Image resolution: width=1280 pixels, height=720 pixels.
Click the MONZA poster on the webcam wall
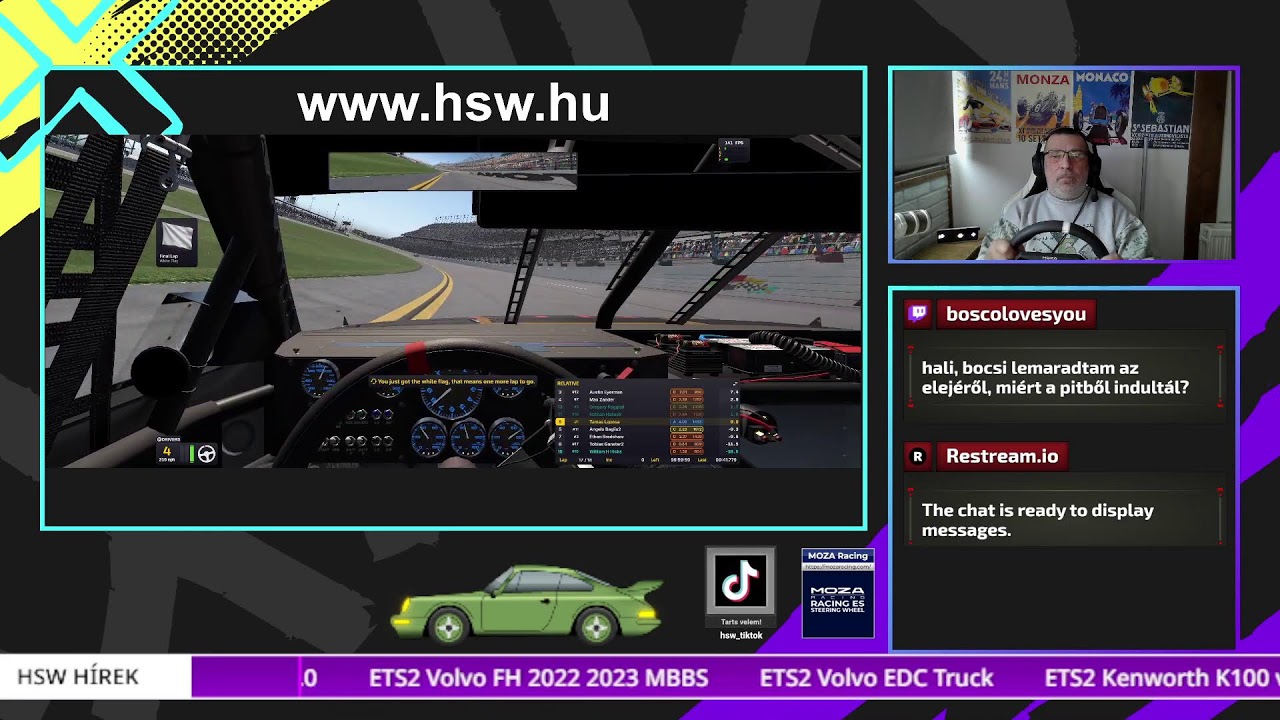pyautogui.click(x=1041, y=104)
